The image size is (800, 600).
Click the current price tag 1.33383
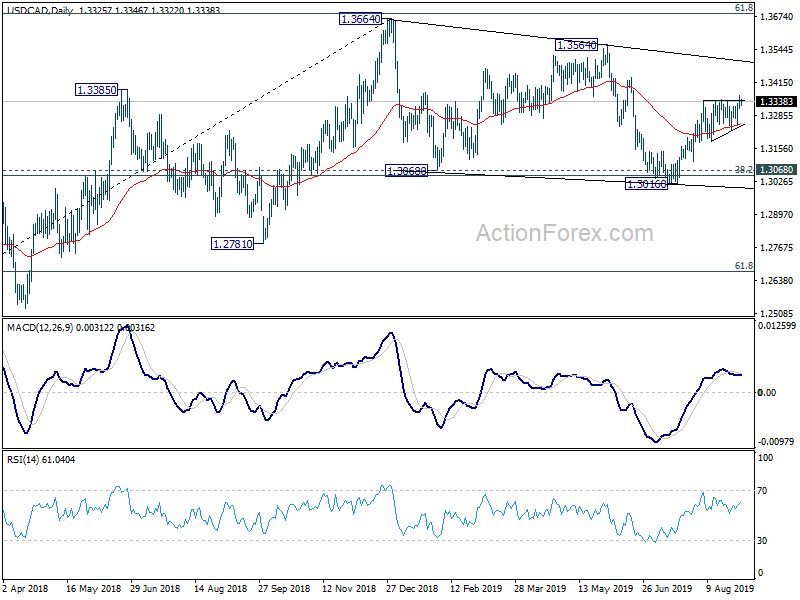(776, 102)
